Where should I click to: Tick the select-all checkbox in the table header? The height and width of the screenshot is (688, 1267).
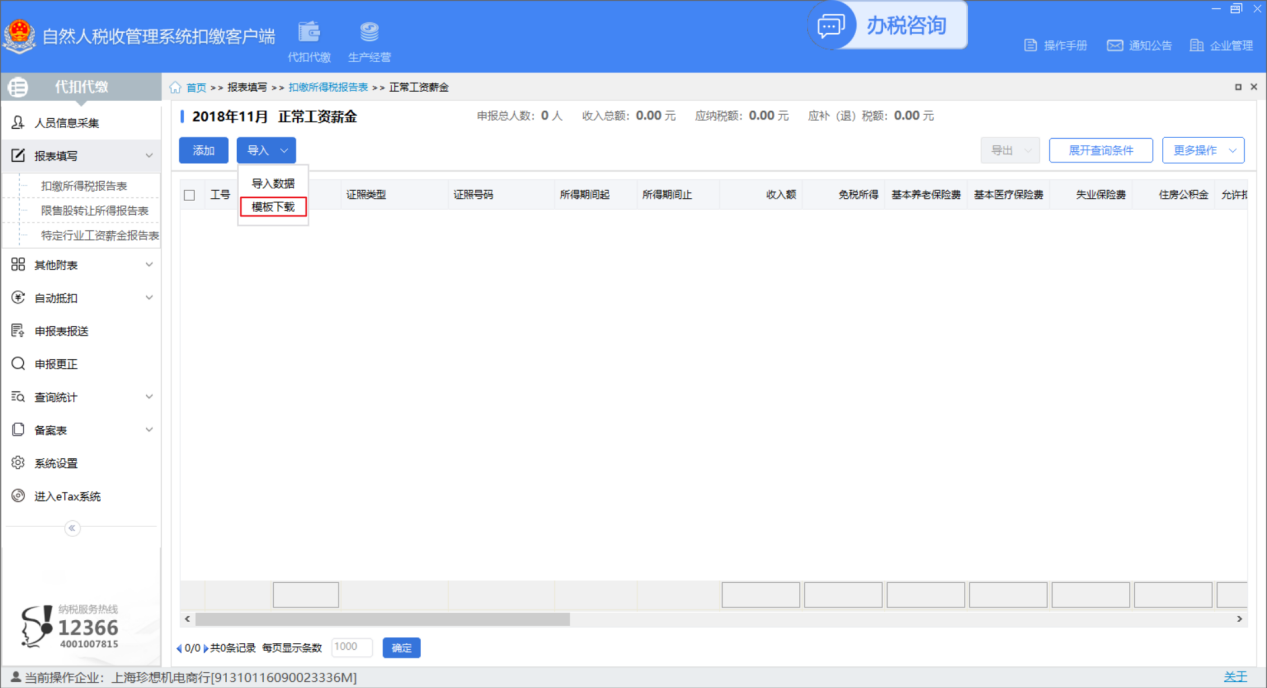tap(190, 195)
